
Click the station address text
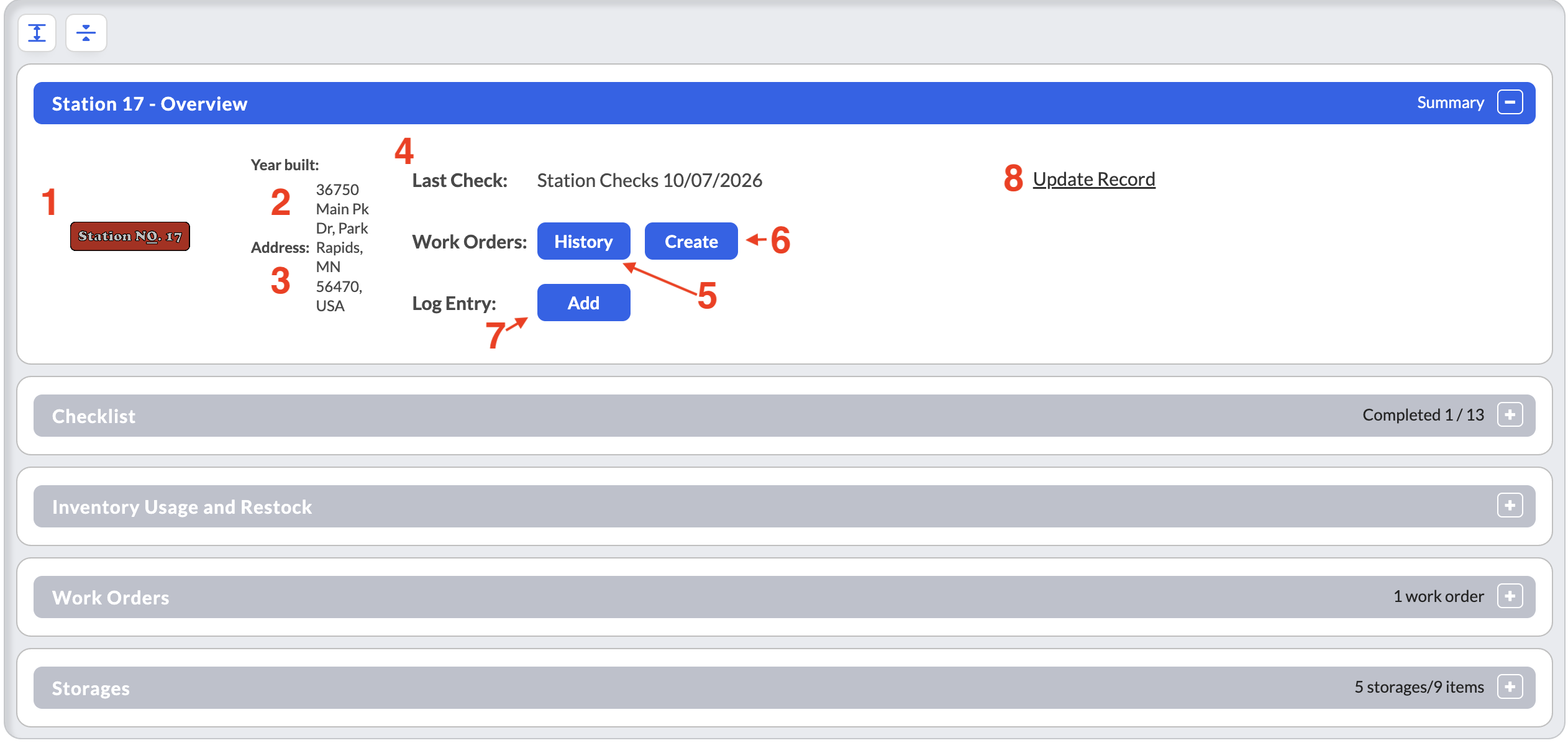(342, 247)
